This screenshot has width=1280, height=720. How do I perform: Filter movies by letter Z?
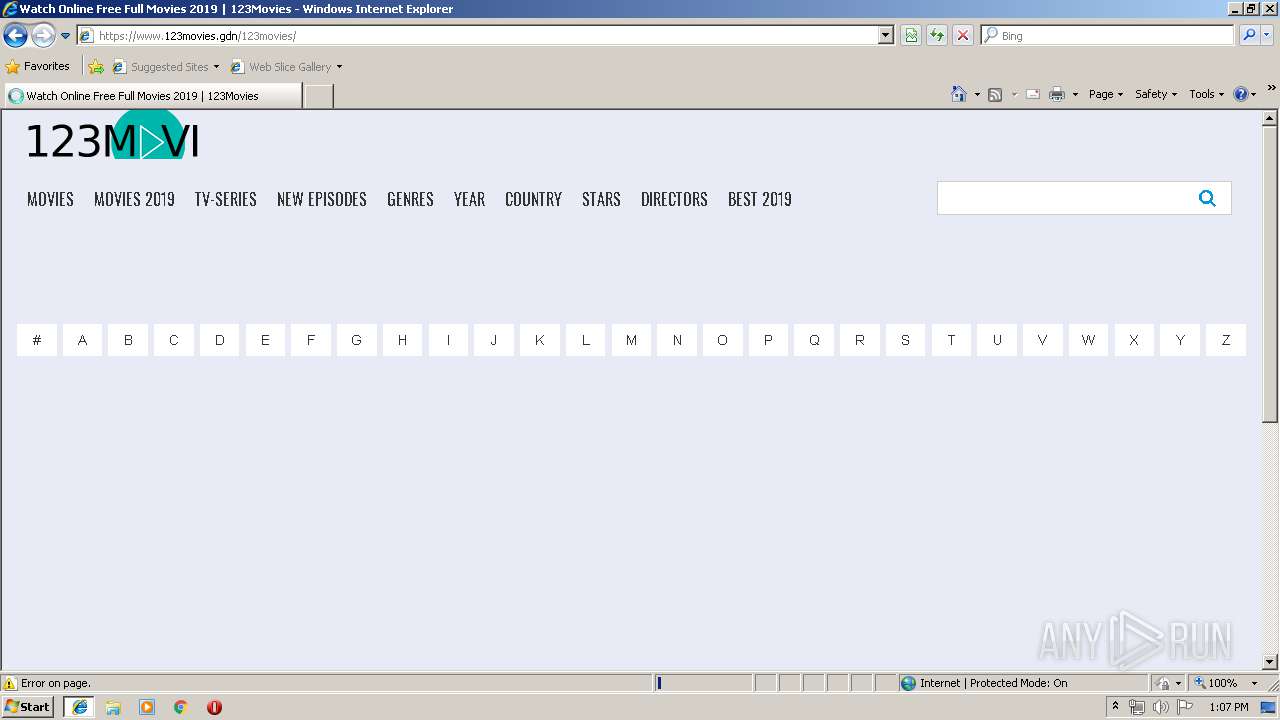[x=1226, y=340]
